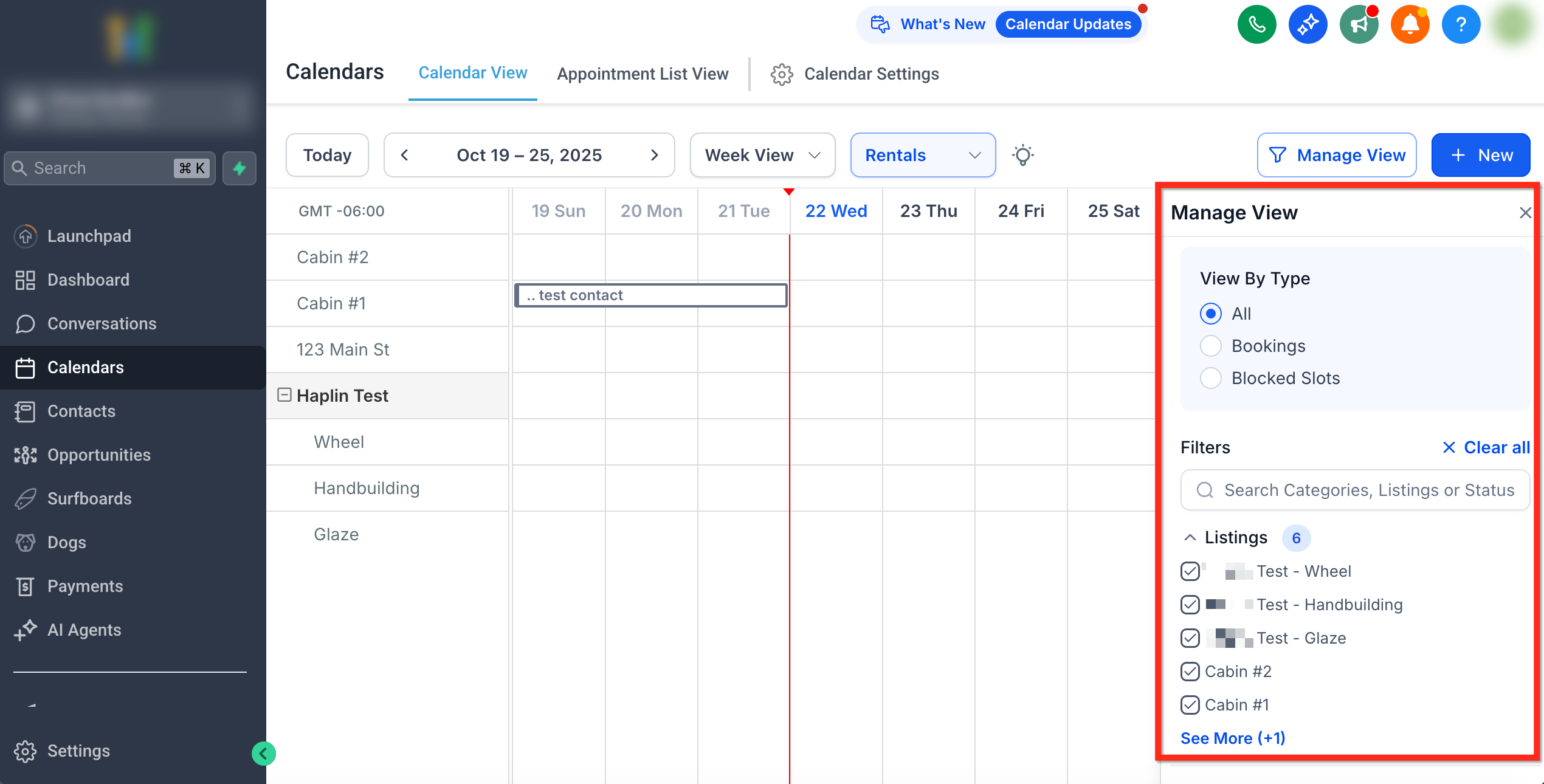The image size is (1544, 784).
Task: Click the megaphone announcements icon
Action: 1359,24
